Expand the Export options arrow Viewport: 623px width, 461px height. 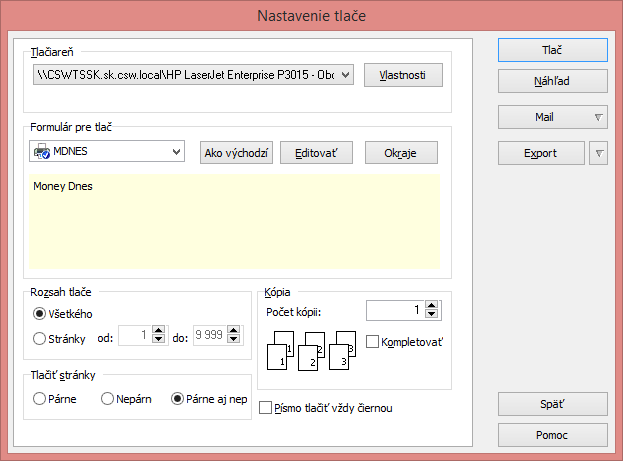(599, 153)
